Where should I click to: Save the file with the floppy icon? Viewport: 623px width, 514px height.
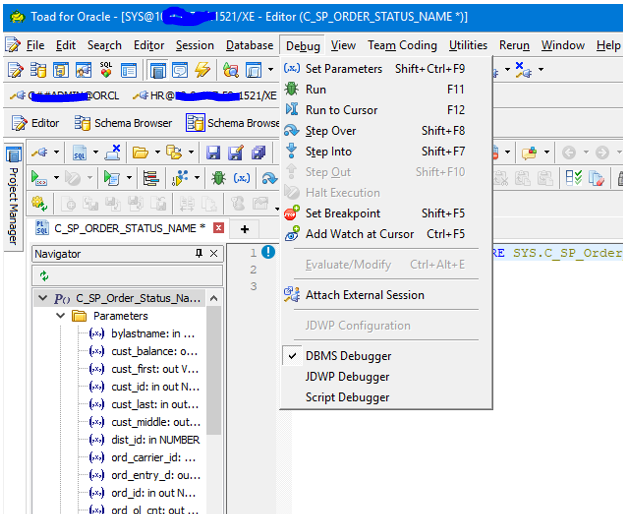(x=213, y=153)
